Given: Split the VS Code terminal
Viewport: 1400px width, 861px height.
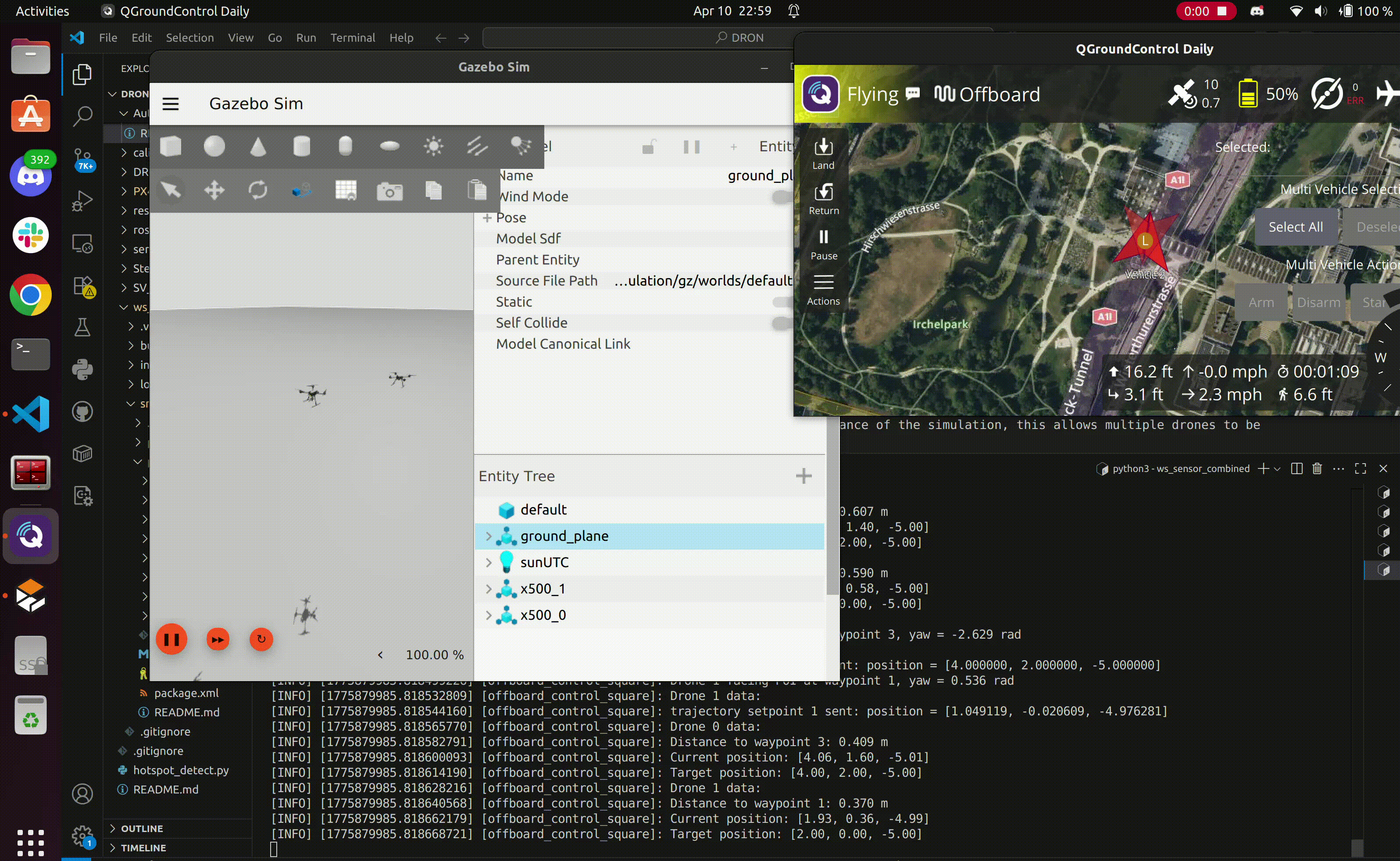Looking at the screenshot, I should click(x=1296, y=468).
